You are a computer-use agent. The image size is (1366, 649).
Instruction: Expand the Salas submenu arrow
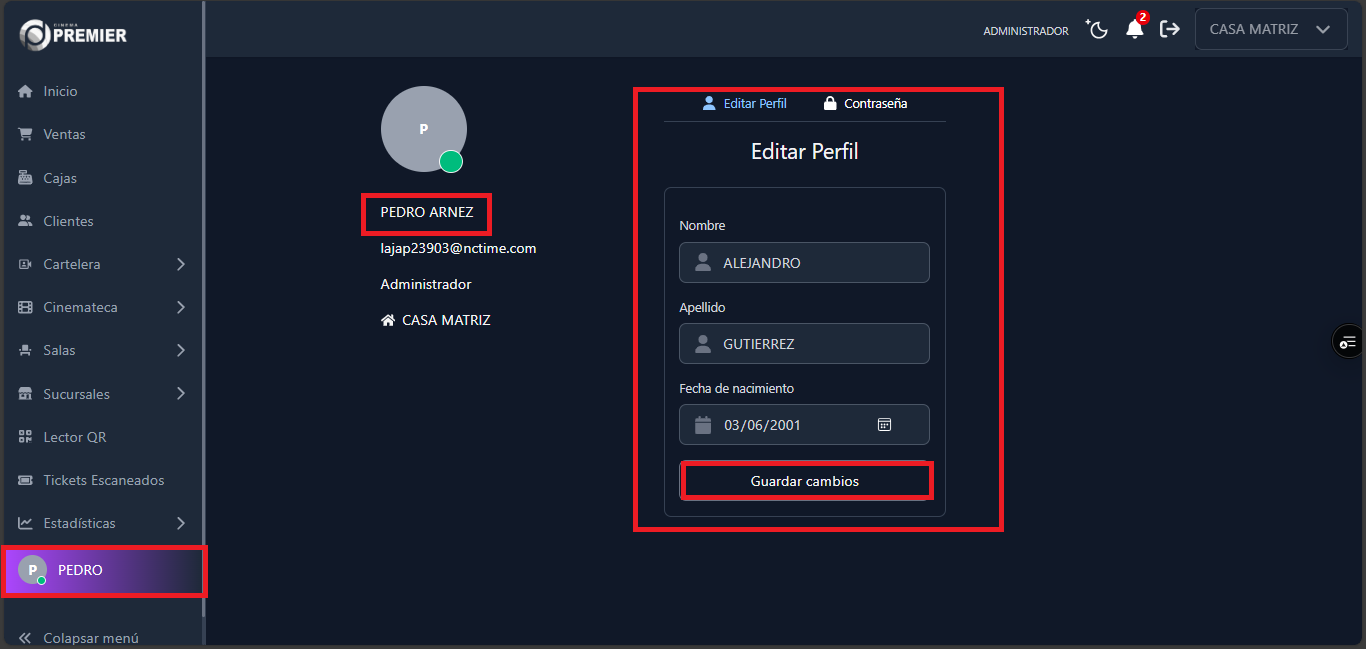coord(180,350)
